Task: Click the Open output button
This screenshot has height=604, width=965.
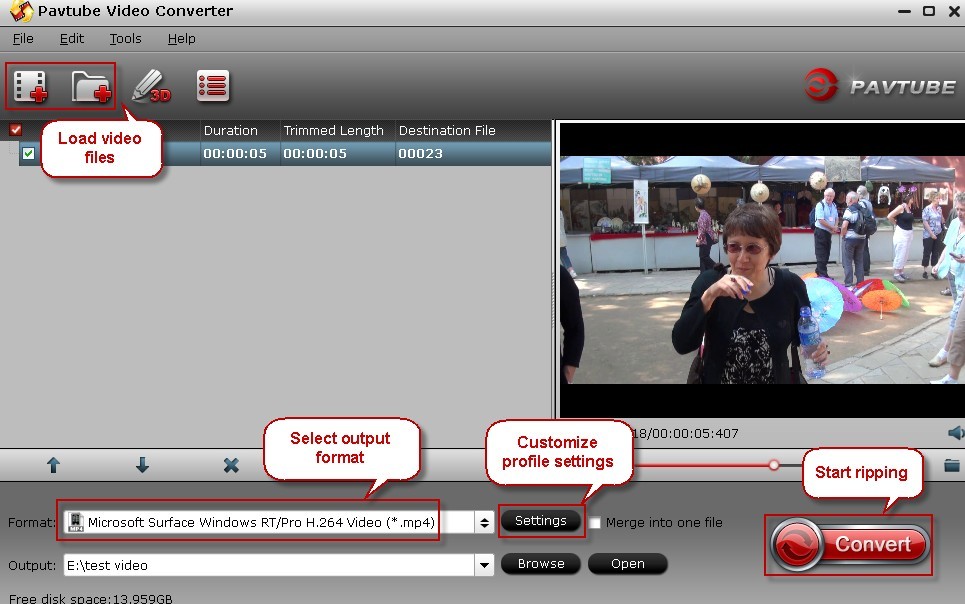Action: click(x=628, y=563)
